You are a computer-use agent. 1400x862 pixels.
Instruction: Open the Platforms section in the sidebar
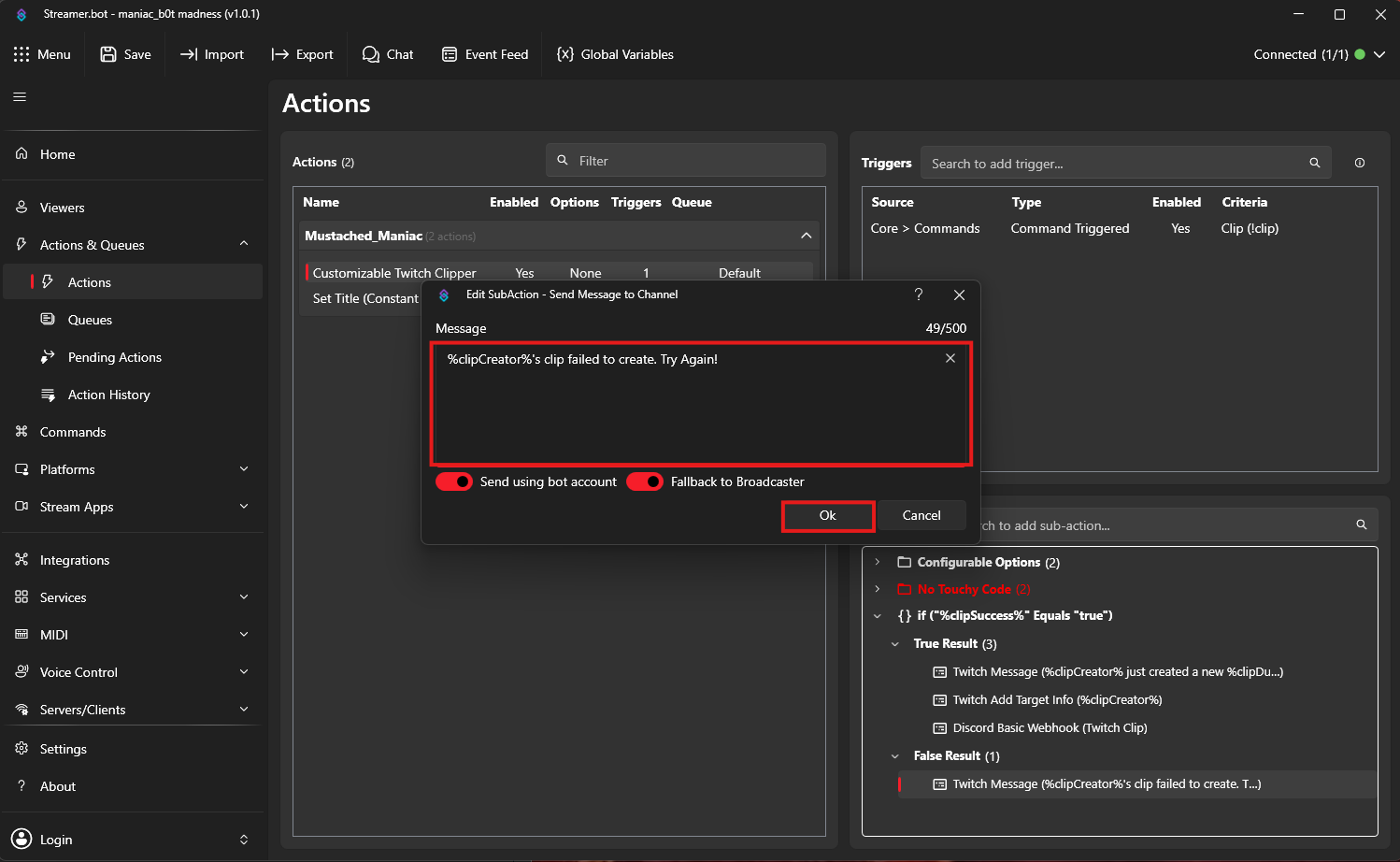pyautogui.click(x=66, y=469)
